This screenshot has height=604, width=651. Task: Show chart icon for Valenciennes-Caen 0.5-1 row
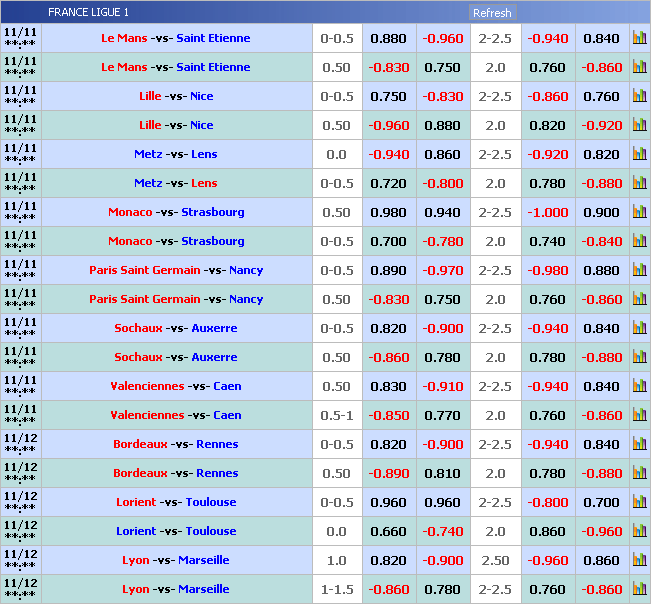coord(639,416)
